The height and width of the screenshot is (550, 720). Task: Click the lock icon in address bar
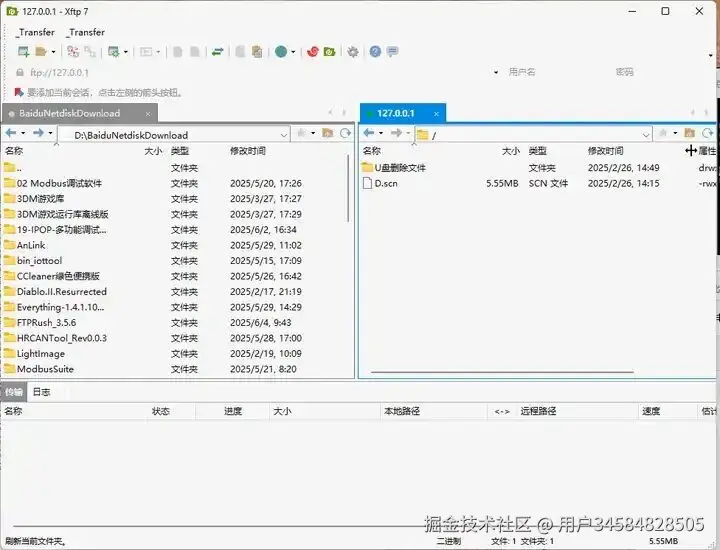coord(20,73)
